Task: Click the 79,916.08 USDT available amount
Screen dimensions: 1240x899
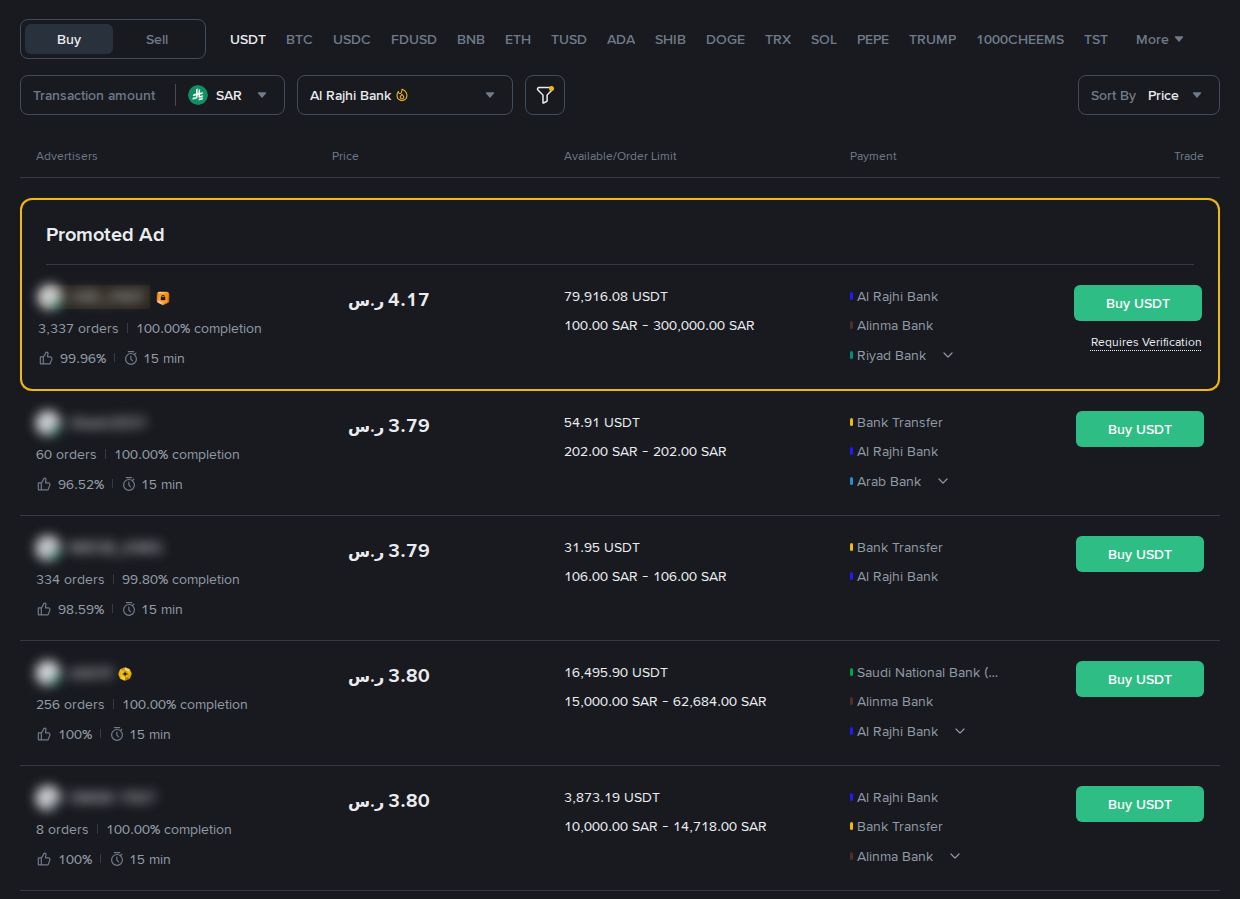Action: click(x=616, y=296)
